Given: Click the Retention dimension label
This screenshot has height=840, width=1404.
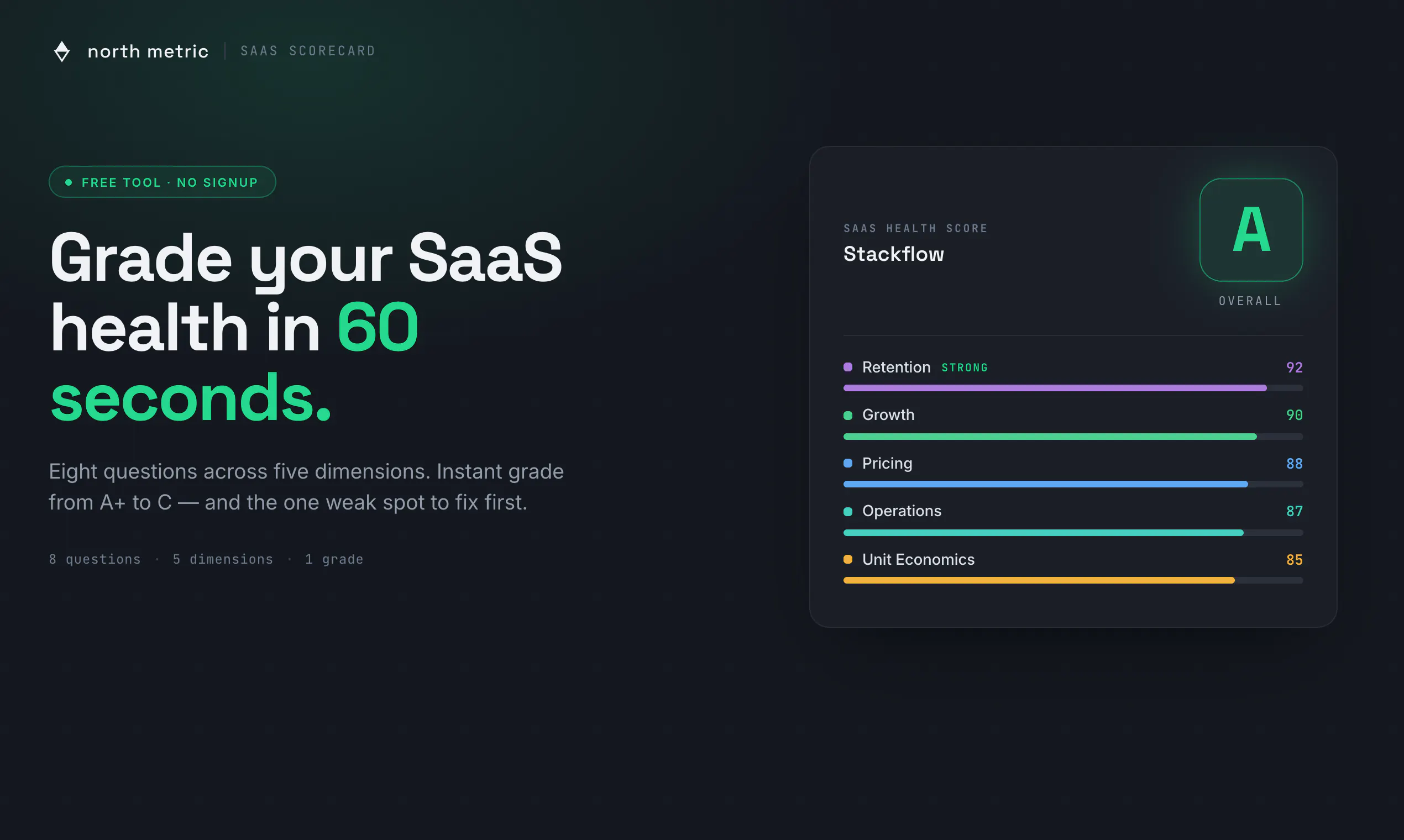Looking at the screenshot, I should [x=896, y=368].
